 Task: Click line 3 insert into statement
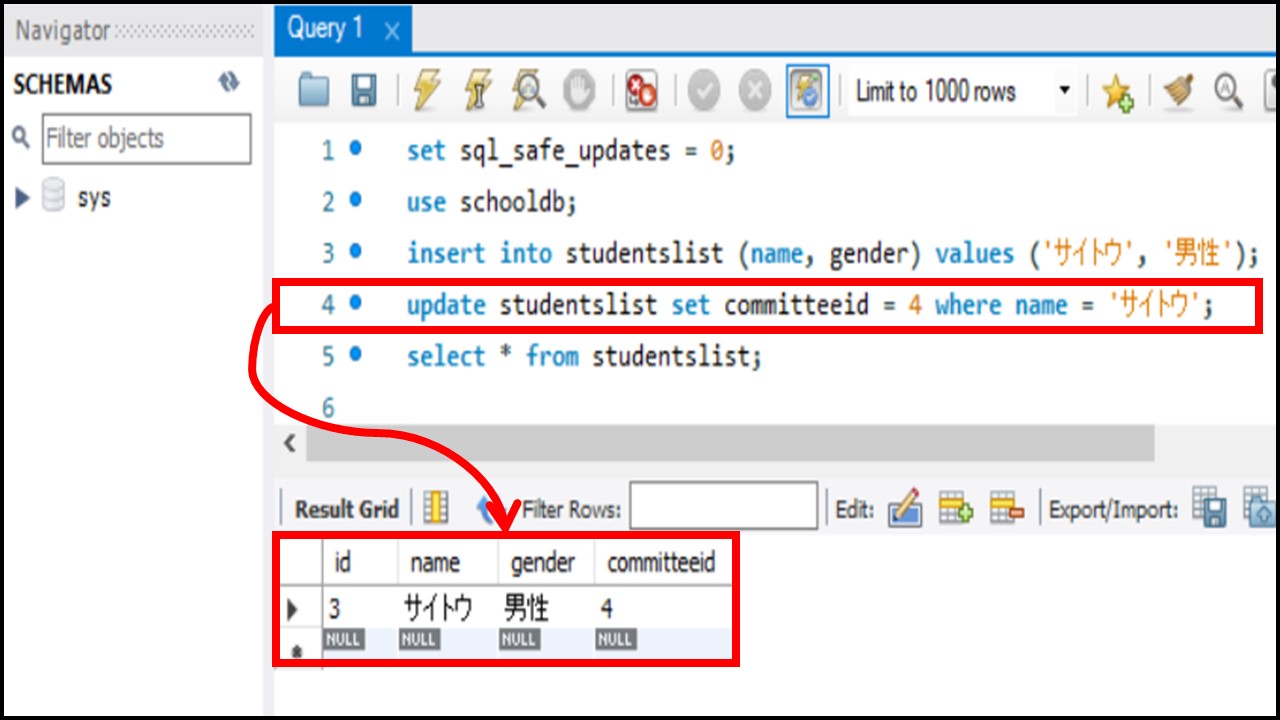[831, 253]
